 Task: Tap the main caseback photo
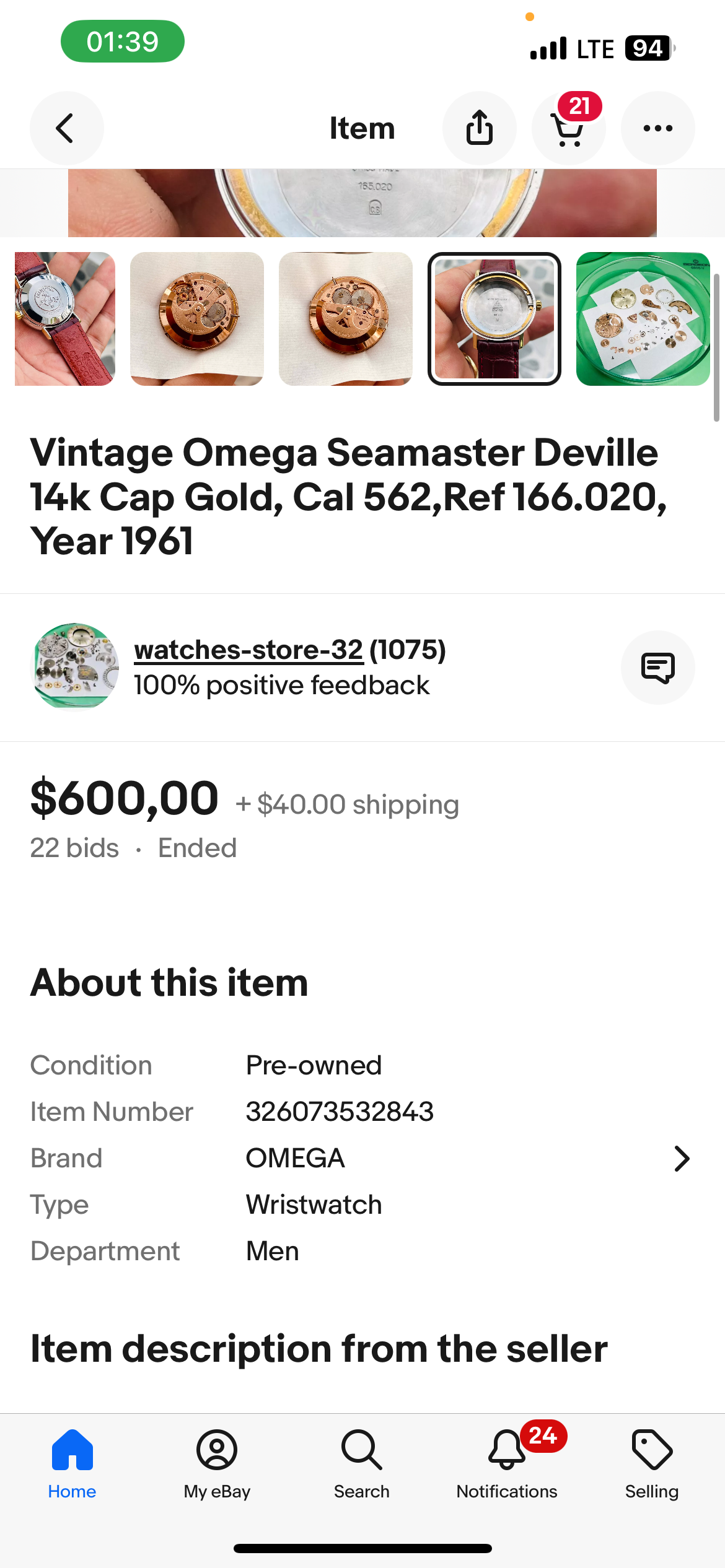(x=362, y=203)
